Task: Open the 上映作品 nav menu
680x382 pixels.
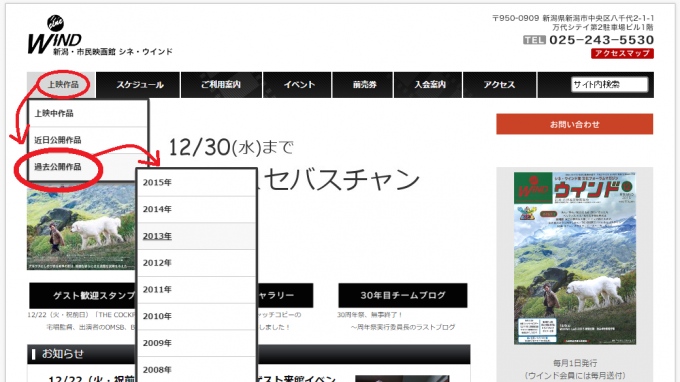Action: (x=61, y=85)
